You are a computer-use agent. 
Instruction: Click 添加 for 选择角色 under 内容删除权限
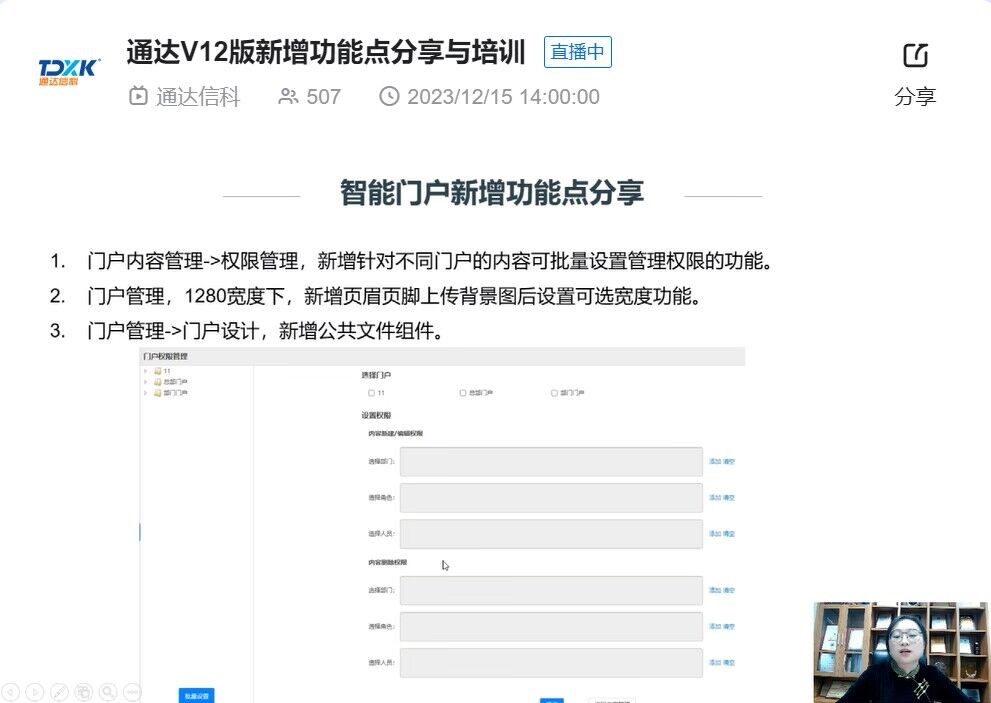715,626
